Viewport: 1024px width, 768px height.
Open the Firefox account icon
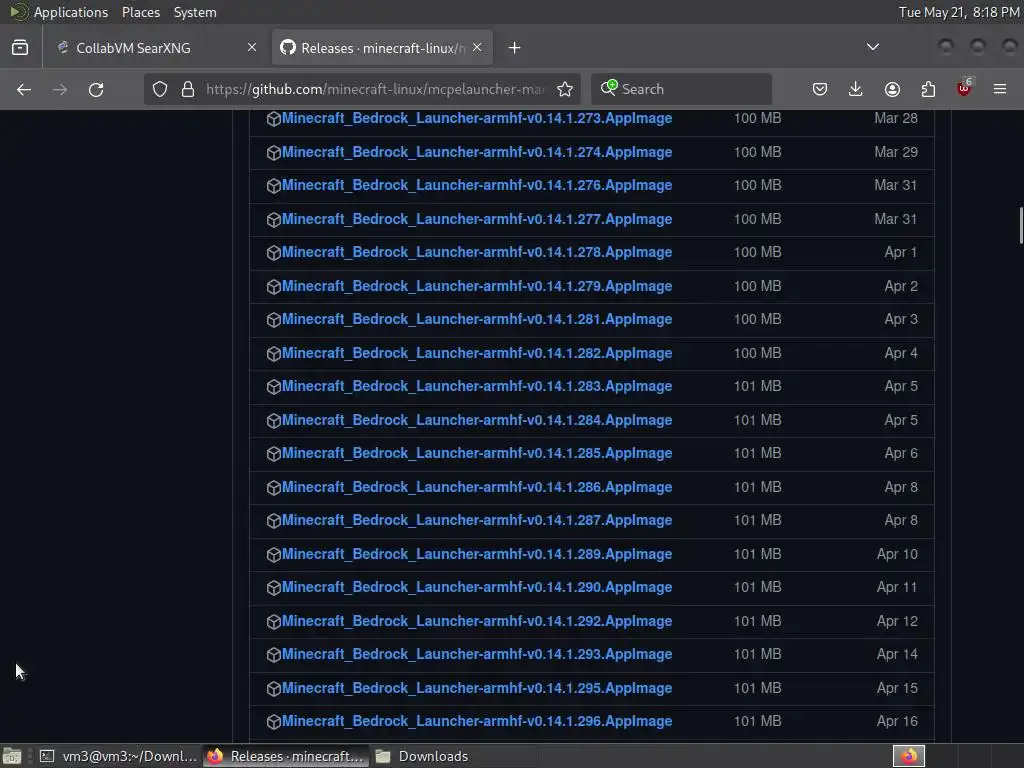point(892,89)
